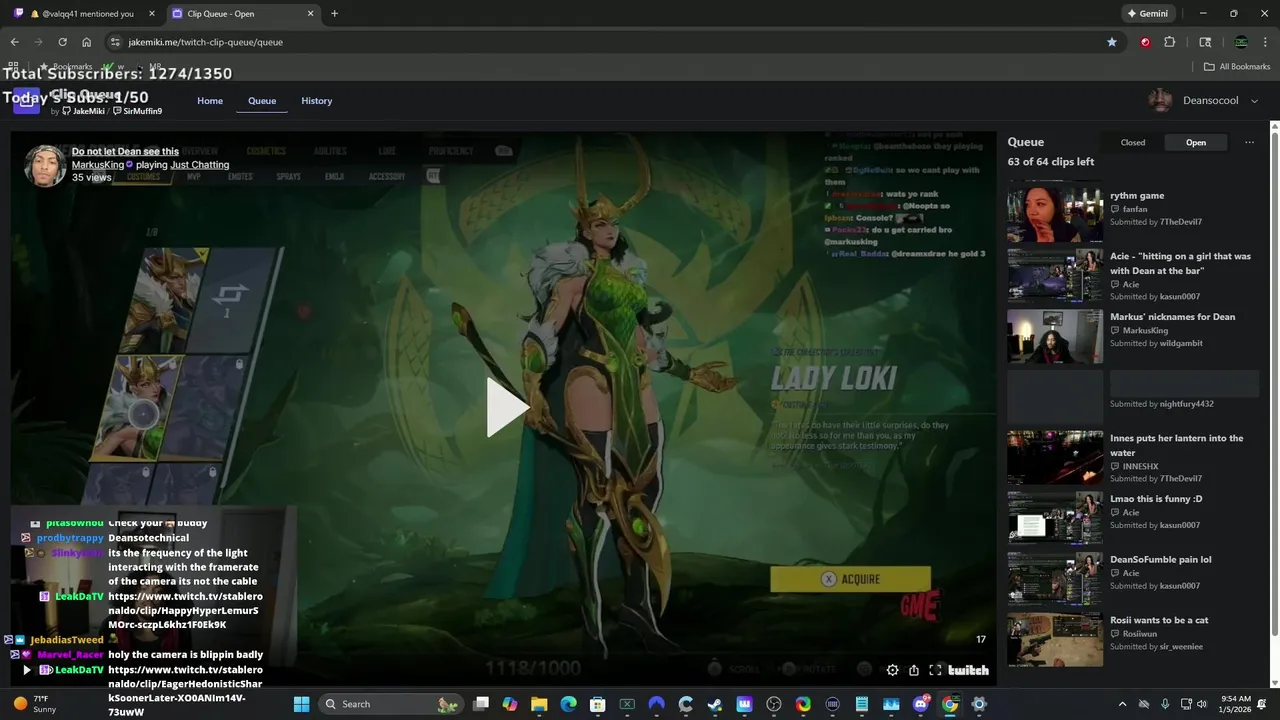Play the clip with the center play button
Screen dimensions: 1280x720
507,407
